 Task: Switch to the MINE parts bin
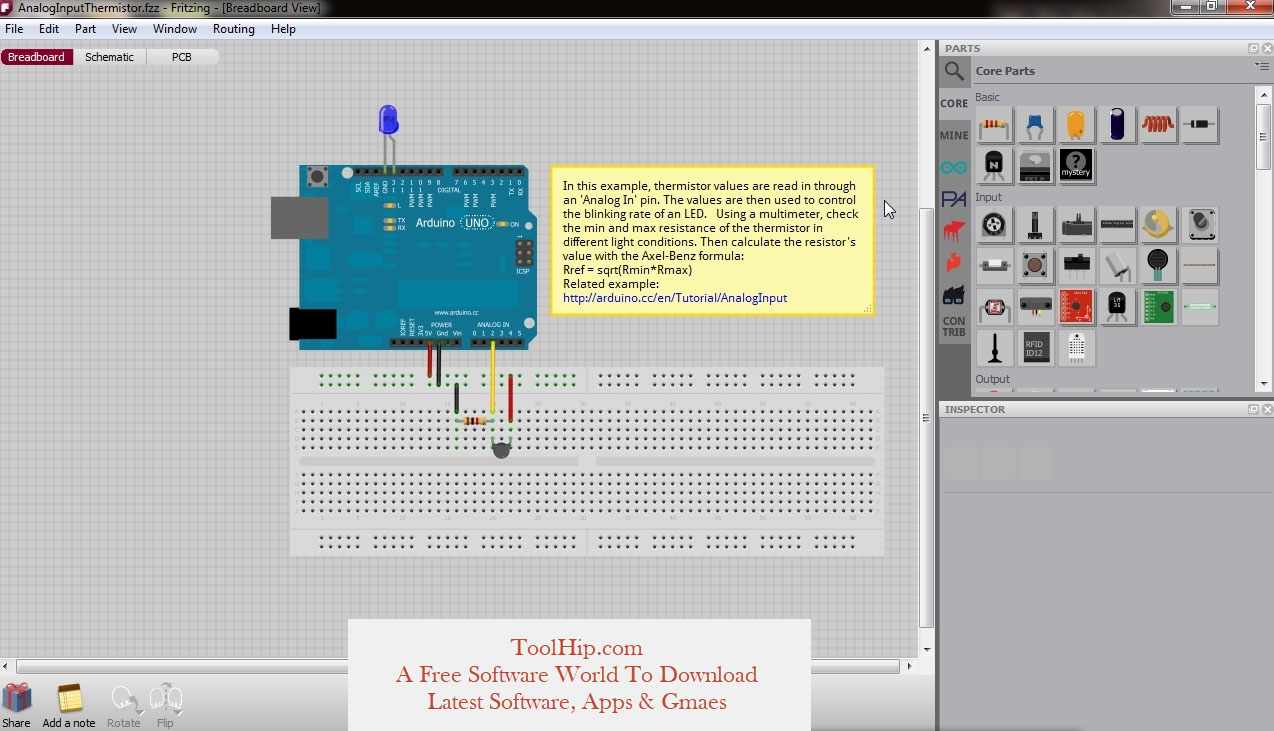(x=954, y=135)
